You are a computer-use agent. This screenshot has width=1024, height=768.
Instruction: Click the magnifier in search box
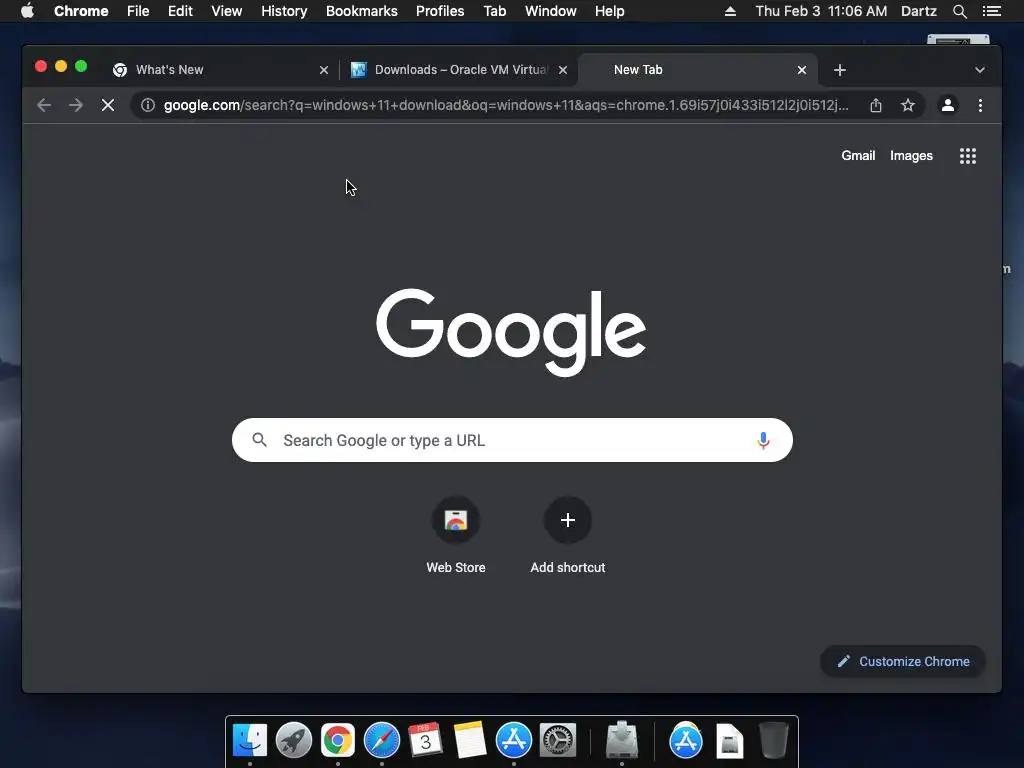(259, 440)
